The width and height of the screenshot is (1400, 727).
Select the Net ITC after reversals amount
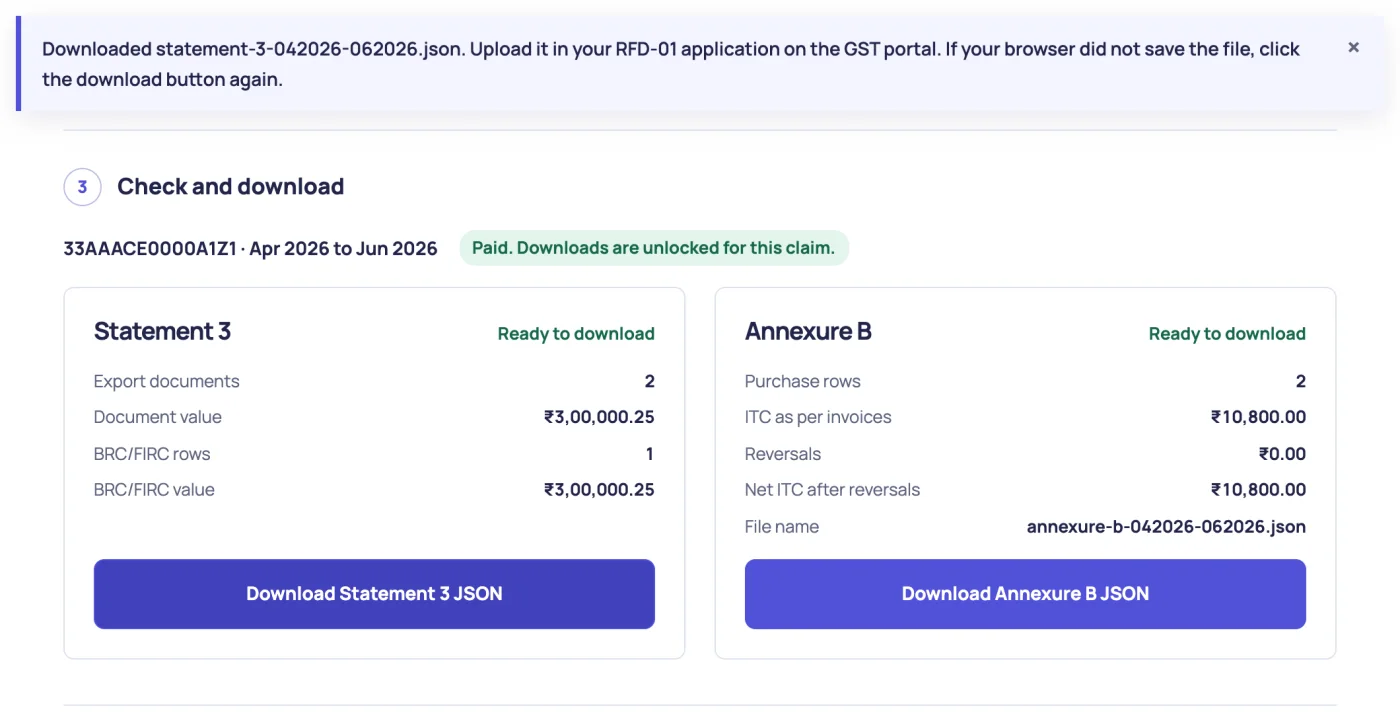(1258, 490)
